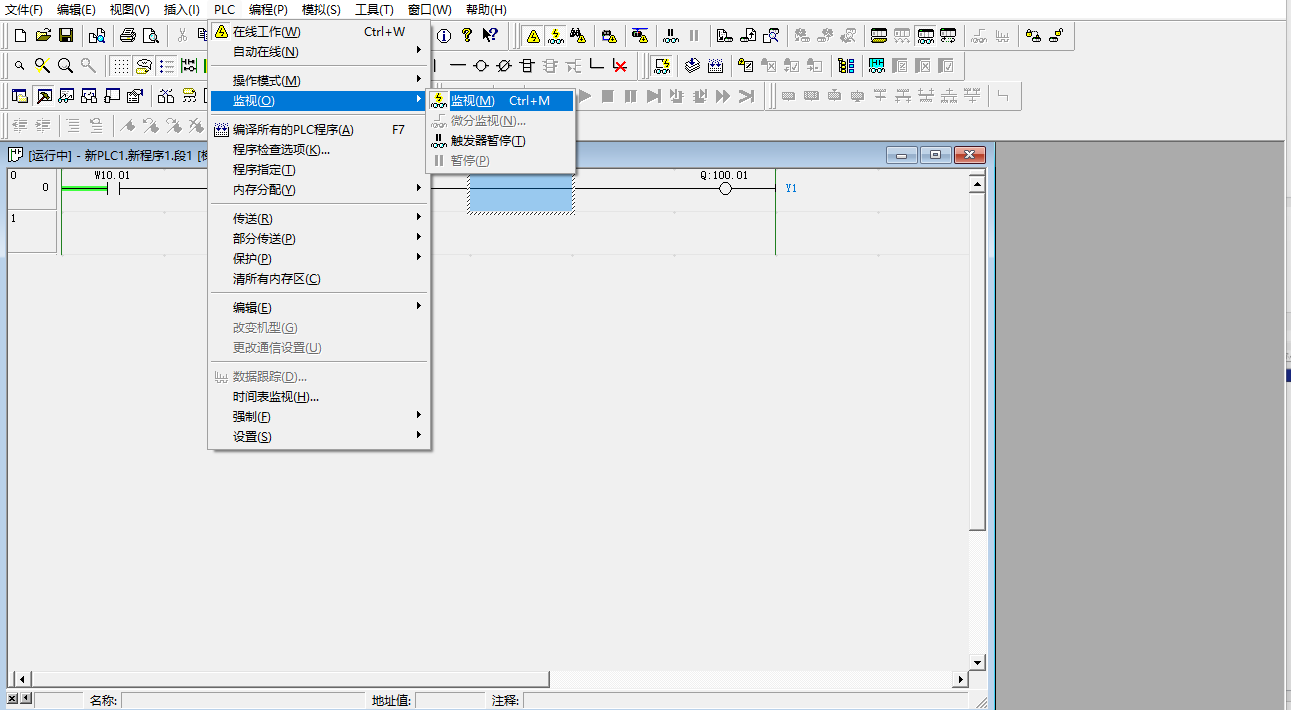Click the vertical scrollbar down arrow
1291x710 pixels.
[x=978, y=662]
